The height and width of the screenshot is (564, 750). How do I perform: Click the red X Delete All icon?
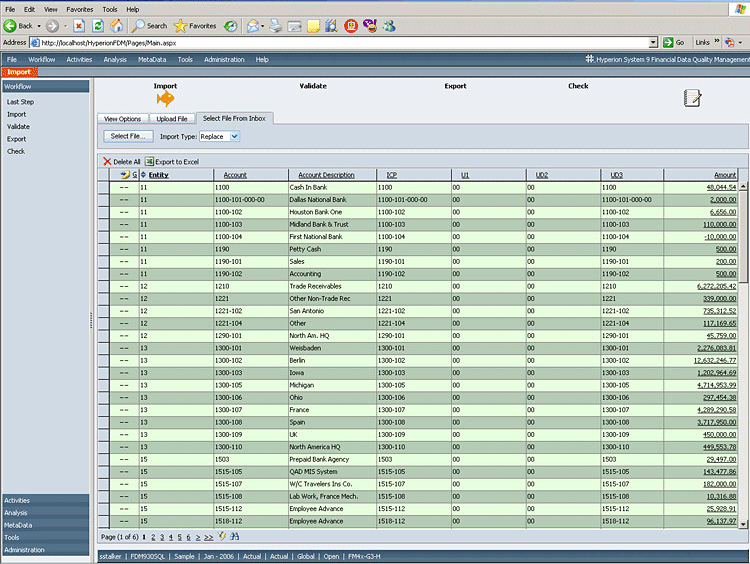point(107,162)
